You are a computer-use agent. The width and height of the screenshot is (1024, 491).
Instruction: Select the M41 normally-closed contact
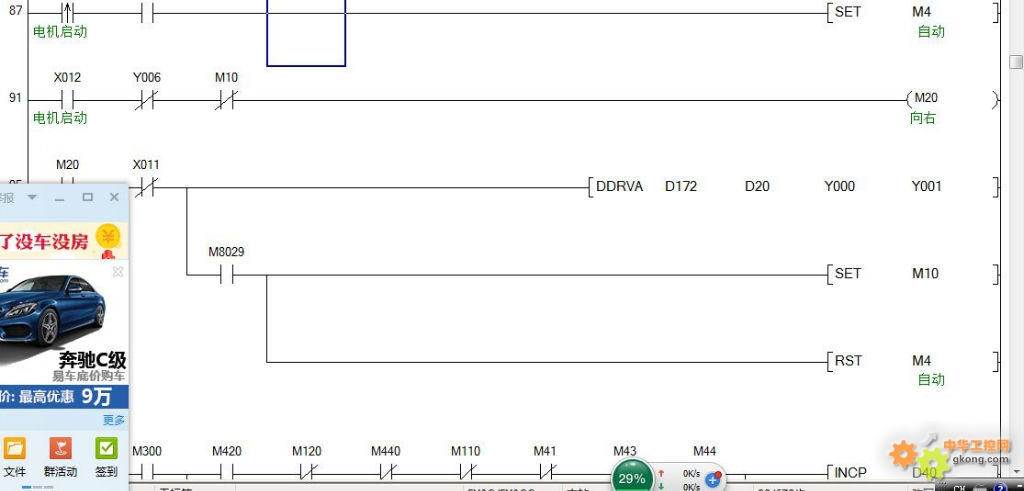pyautogui.click(x=545, y=471)
